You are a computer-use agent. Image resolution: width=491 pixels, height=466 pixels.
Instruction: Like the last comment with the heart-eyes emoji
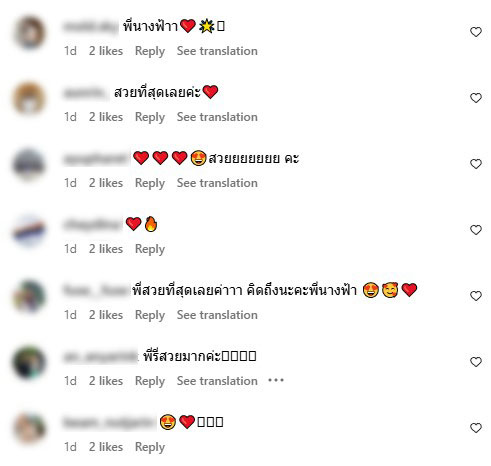(x=476, y=428)
